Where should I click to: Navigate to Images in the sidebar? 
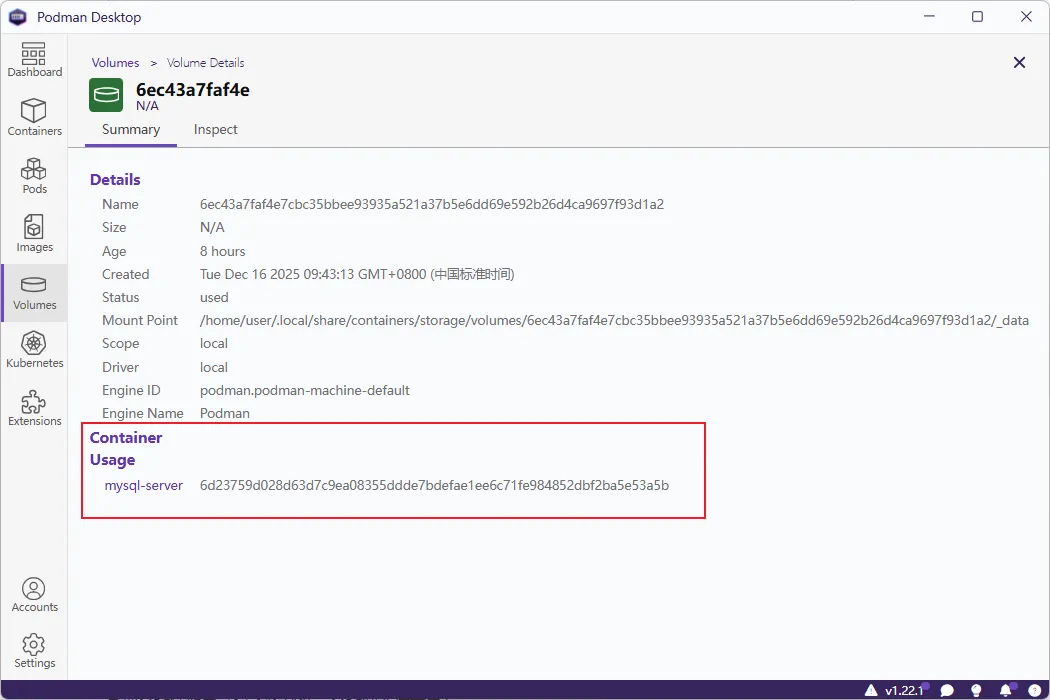point(34,234)
